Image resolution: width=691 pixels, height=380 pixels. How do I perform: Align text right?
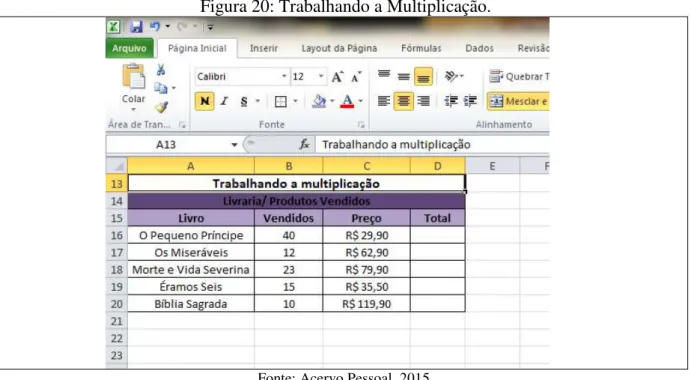pyautogui.click(x=423, y=101)
